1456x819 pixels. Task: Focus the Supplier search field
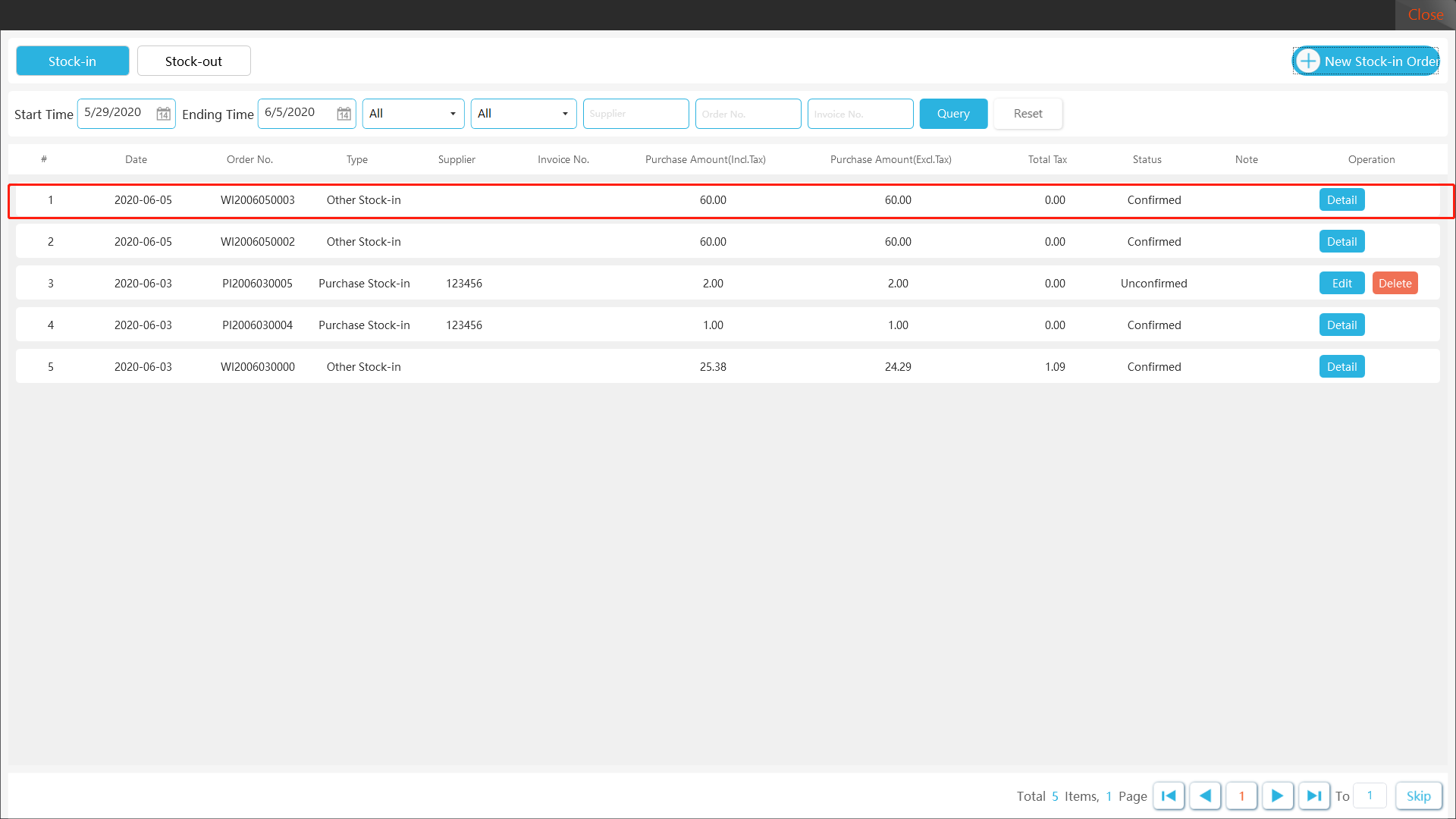click(635, 114)
